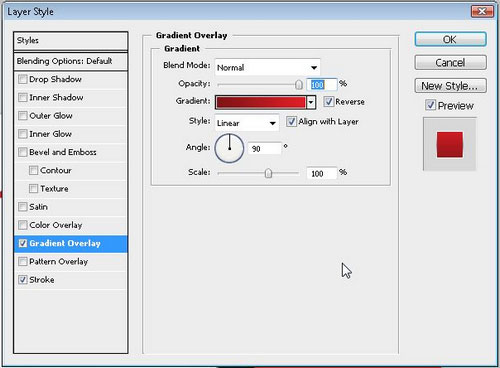
Task: Click the Opacity slider handle
Action: pyautogui.click(x=299, y=85)
